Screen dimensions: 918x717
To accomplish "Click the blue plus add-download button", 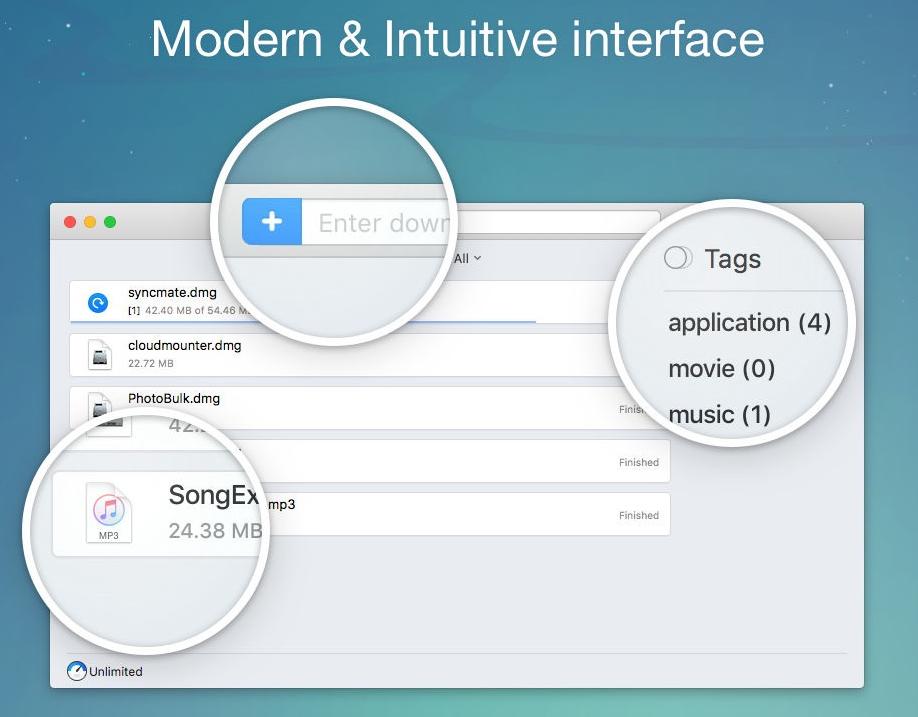I will (272, 221).
